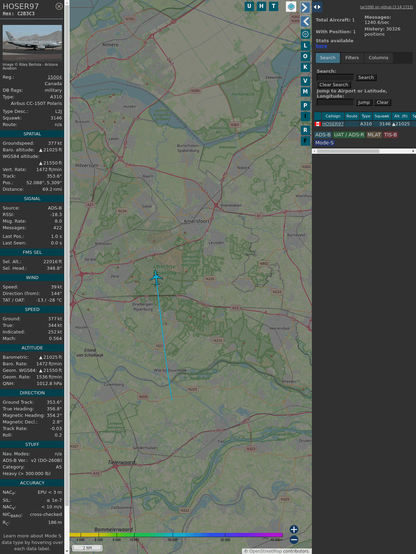Toggle the L labels button
Screen dimensions: 416x554
click(x=305, y=46)
